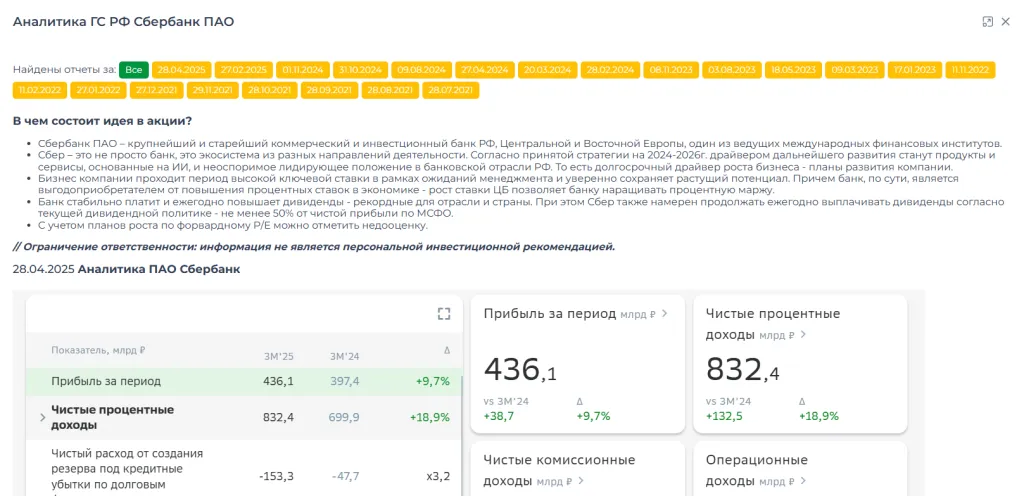Click the x3,2 delta value

coord(438,476)
